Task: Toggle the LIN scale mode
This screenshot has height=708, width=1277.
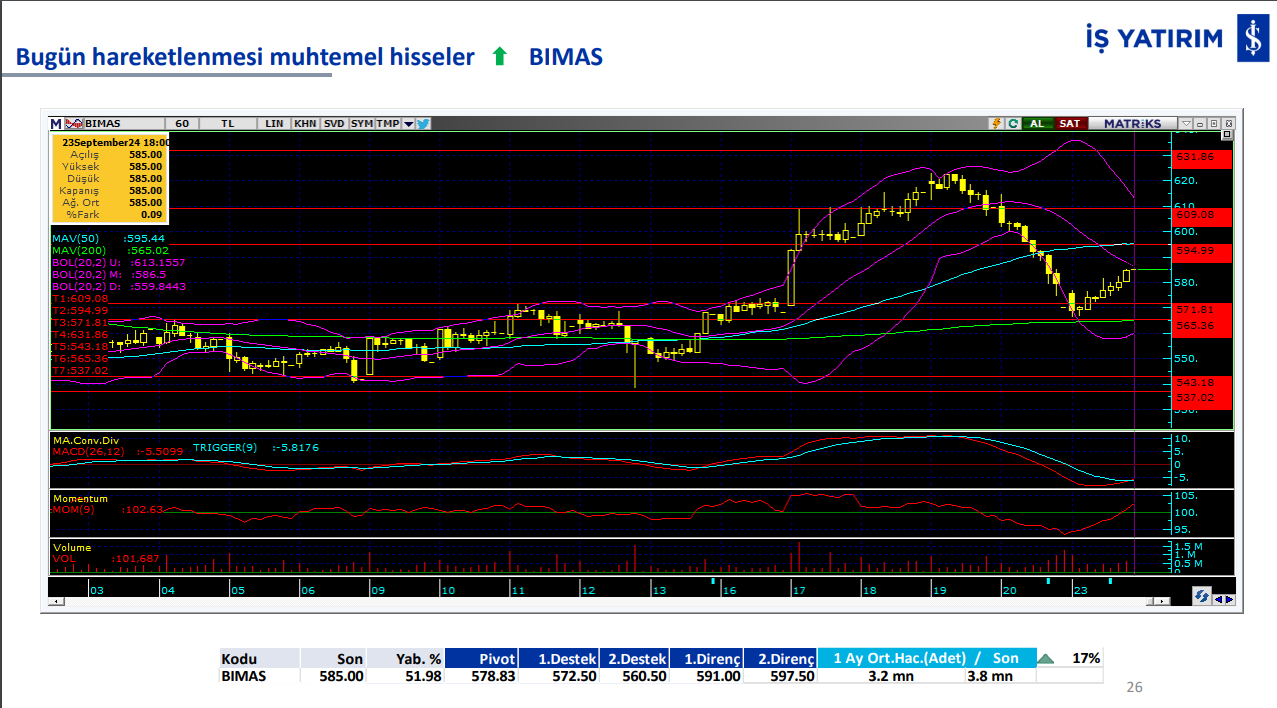Action: pyautogui.click(x=274, y=124)
